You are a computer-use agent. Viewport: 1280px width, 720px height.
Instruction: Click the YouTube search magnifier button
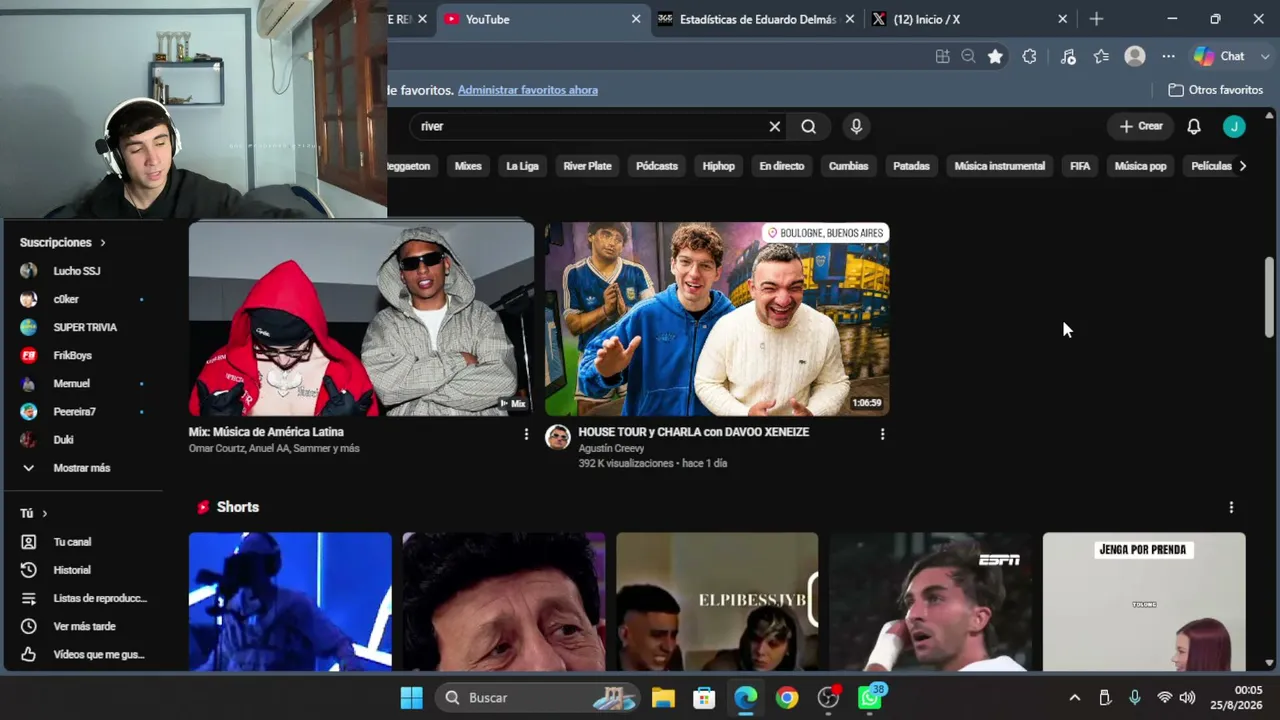tap(808, 126)
